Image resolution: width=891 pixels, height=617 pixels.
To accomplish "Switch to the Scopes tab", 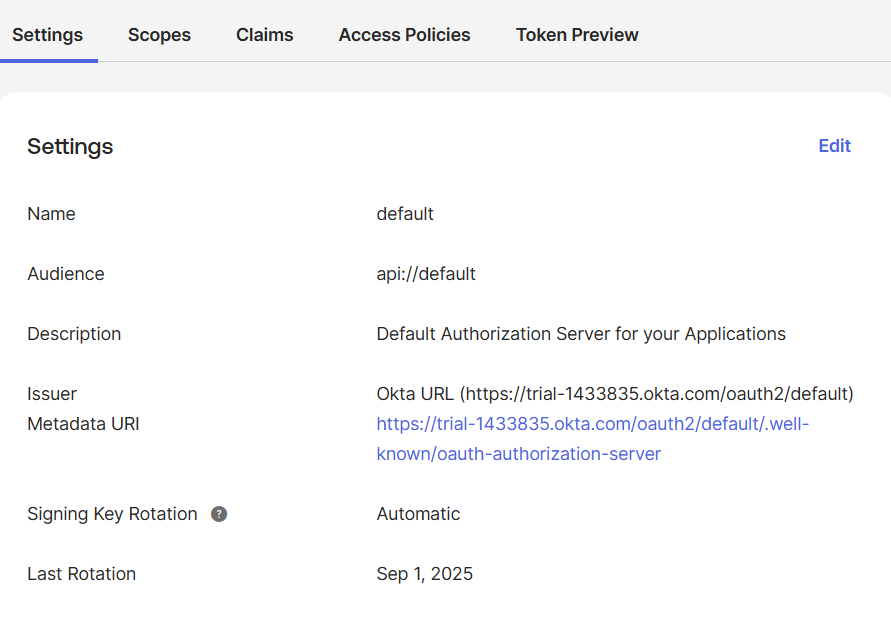I will tap(159, 34).
